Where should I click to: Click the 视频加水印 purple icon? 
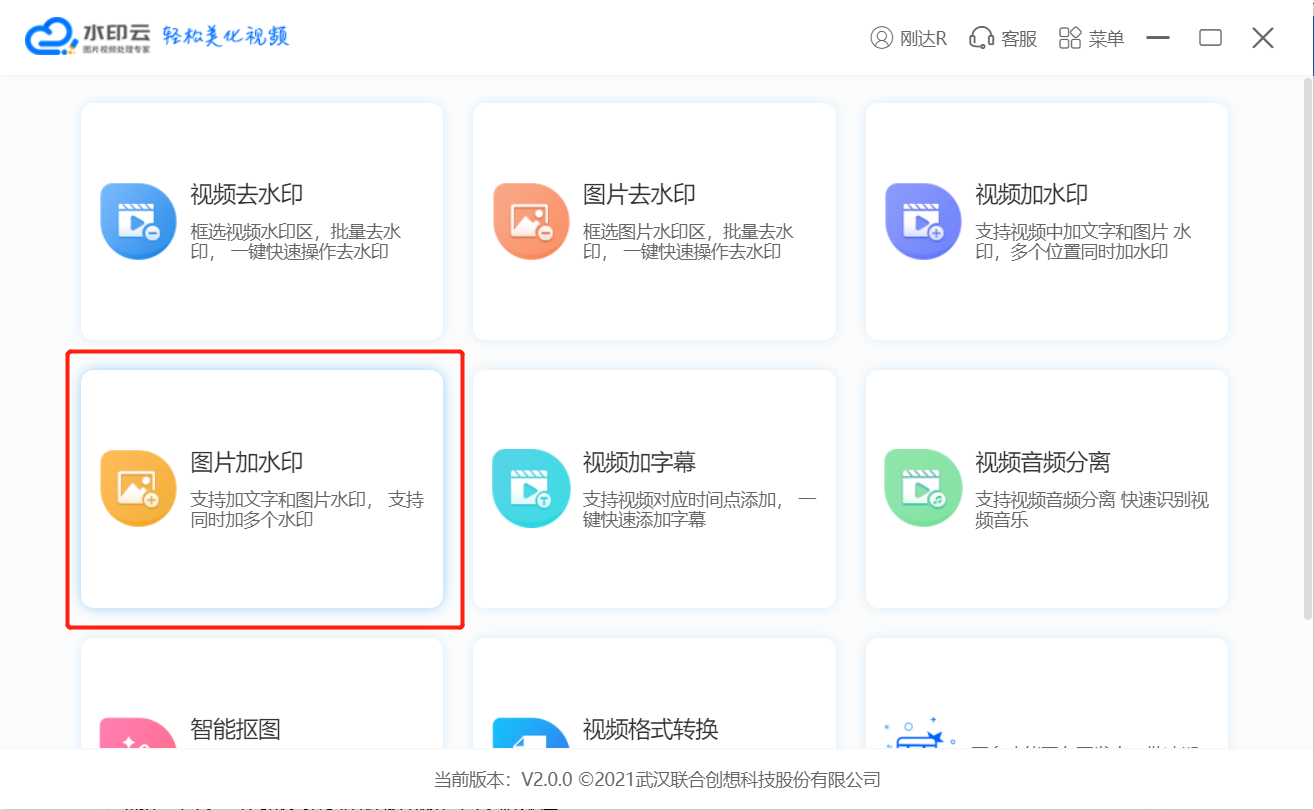tap(923, 221)
